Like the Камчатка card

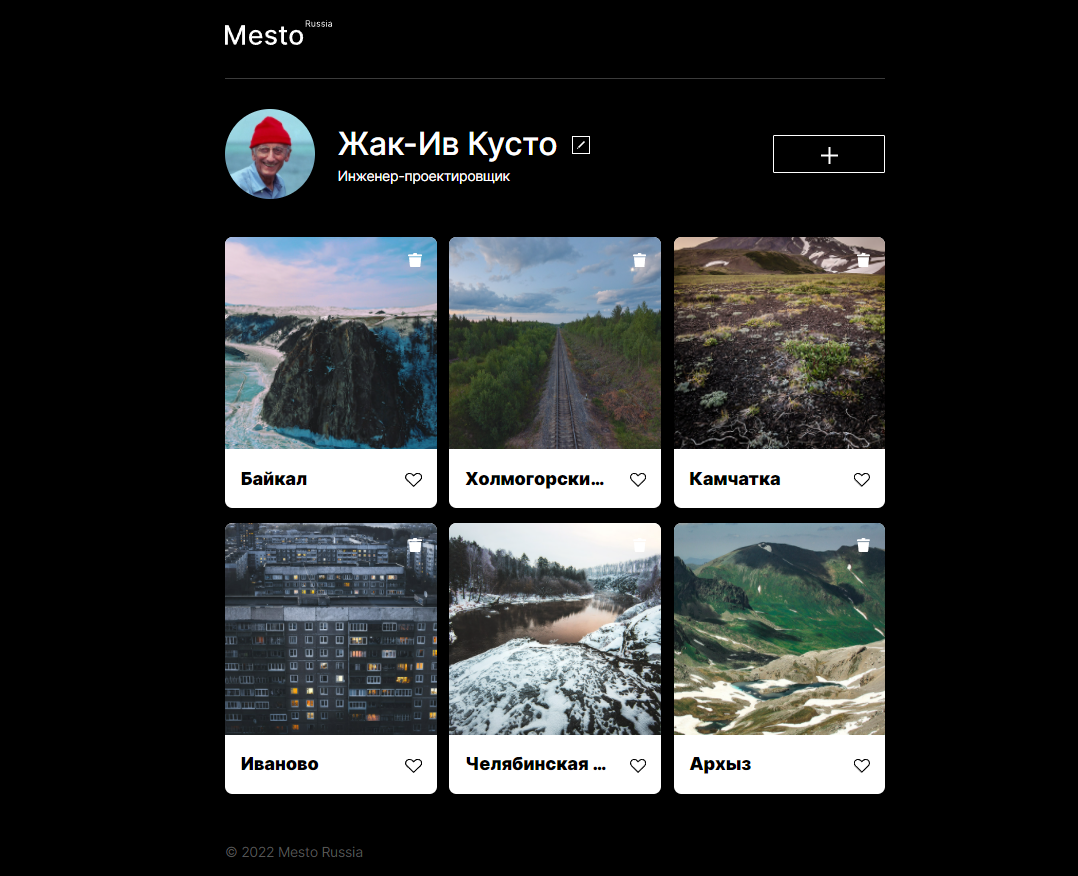[x=862, y=480]
